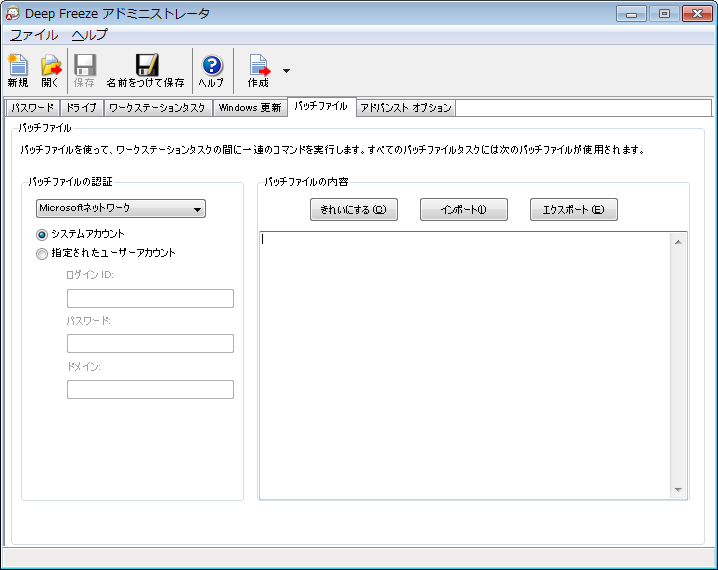Select the バッチファイル tab
The height and width of the screenshot is (570, 718).
(x=321, y=106)
